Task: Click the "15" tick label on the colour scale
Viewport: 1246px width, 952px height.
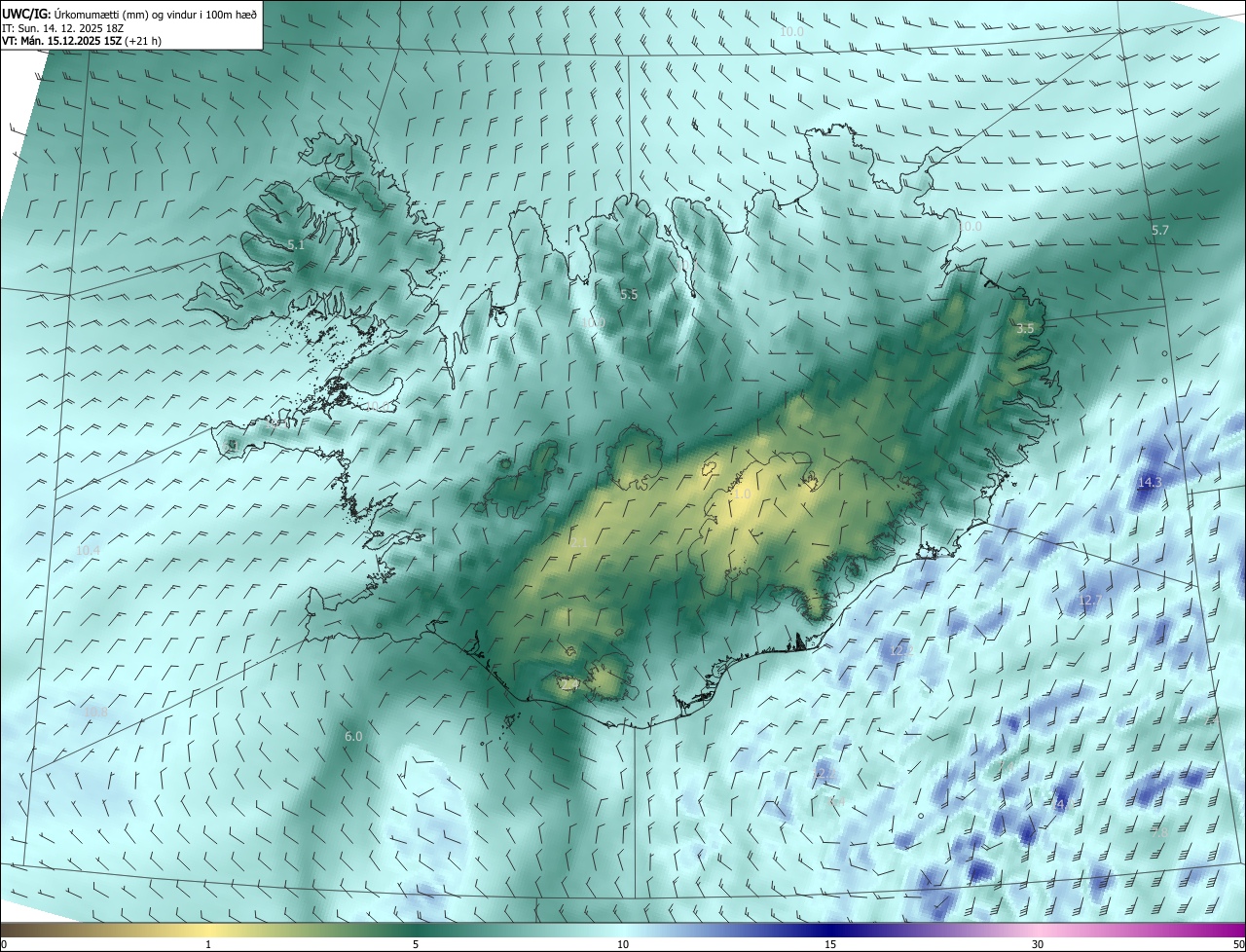Action: click(x=830, y=945)
